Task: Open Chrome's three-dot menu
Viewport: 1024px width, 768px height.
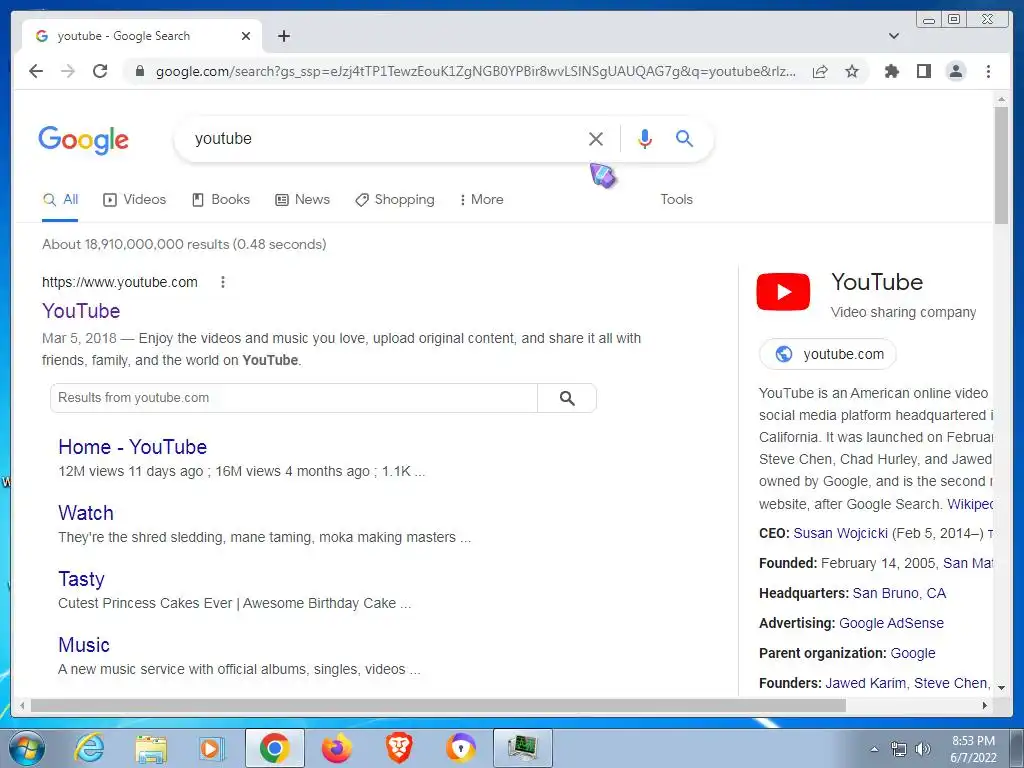Action: [x=988, y=71]
